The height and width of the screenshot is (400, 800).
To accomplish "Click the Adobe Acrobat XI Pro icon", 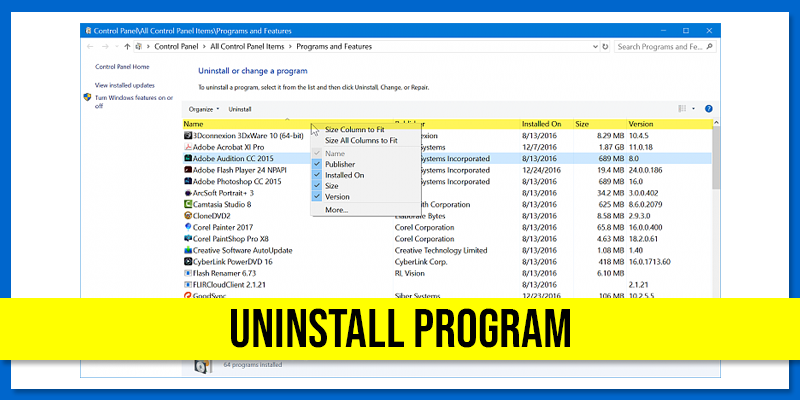I will [x=188, y=147].
